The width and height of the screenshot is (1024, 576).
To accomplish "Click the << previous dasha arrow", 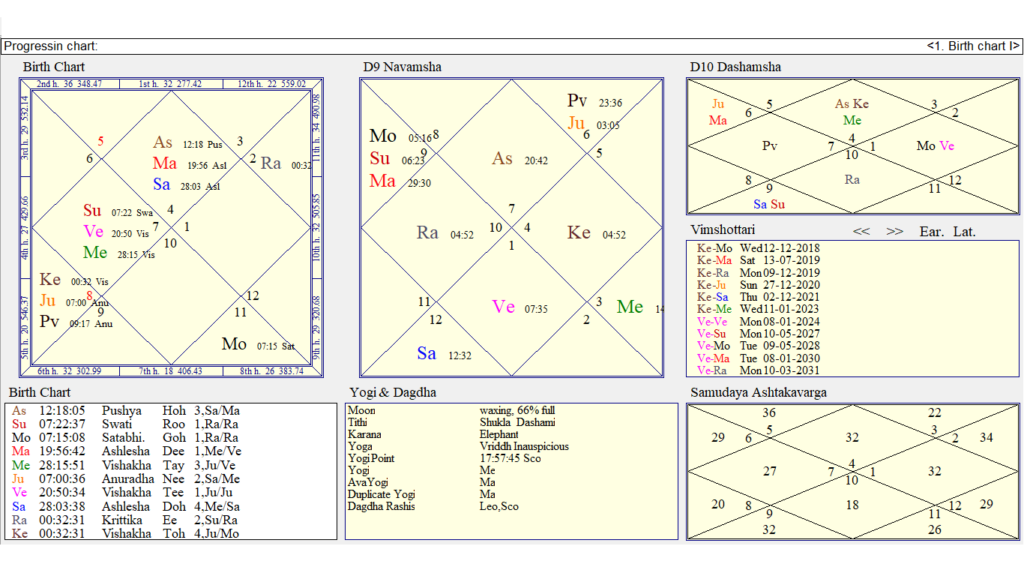I will pyautogui.click(x=860, y=231).
